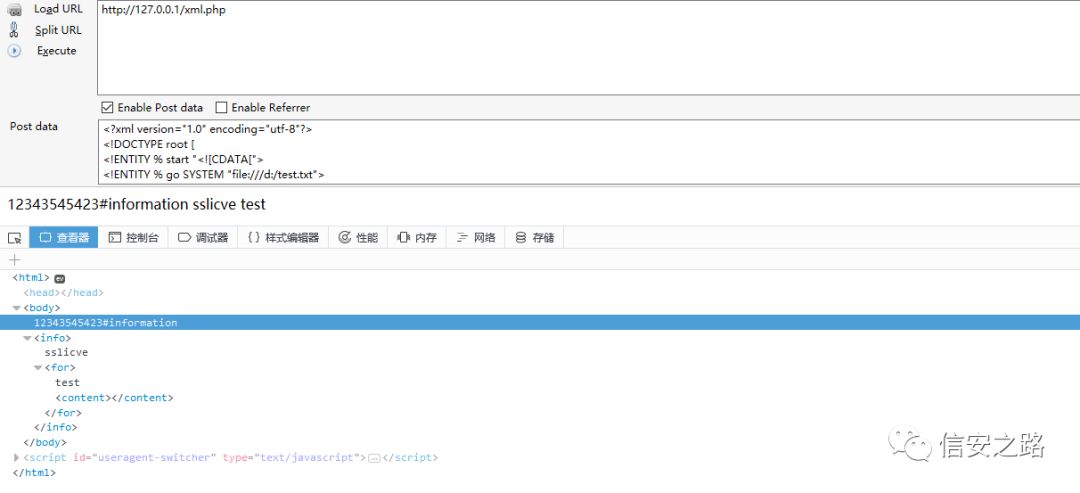The height and width of the screenshot is (493, 1080).
Task: Select the content element row
Action: (114, 397)
